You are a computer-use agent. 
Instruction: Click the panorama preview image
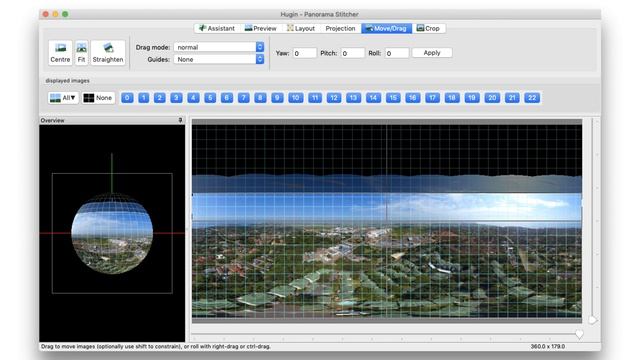[387, 220]
